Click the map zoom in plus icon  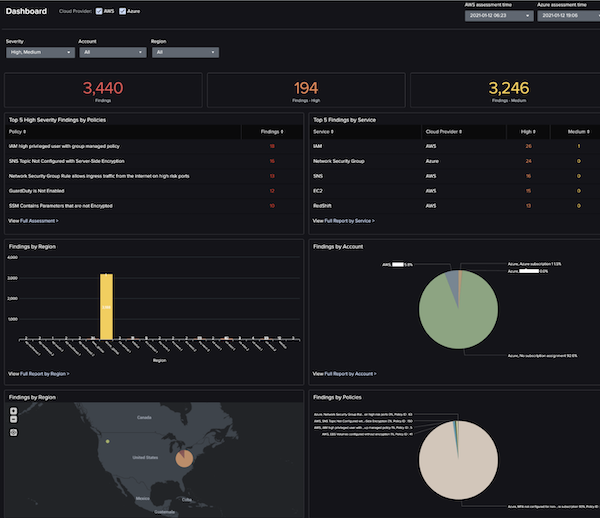coord(13,411)
